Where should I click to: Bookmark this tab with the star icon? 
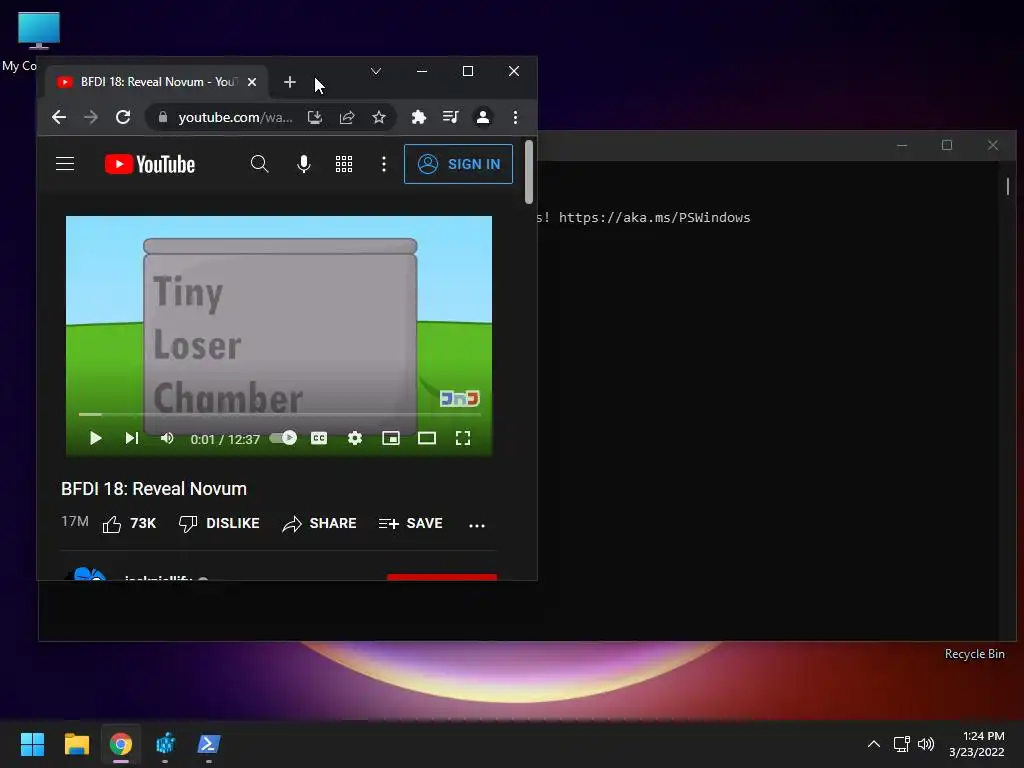379,117
